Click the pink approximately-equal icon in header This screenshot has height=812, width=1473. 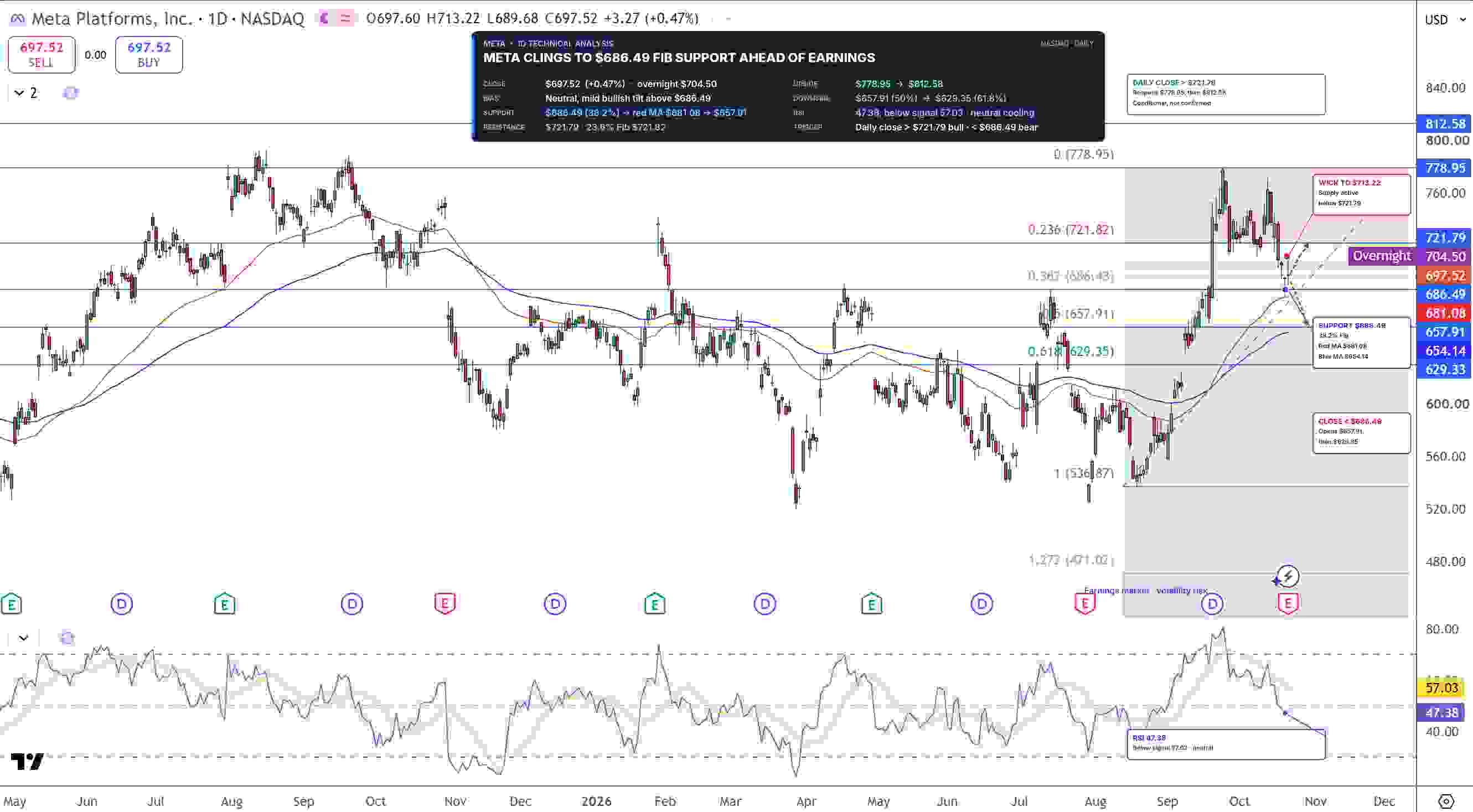[x=345, y=19]
